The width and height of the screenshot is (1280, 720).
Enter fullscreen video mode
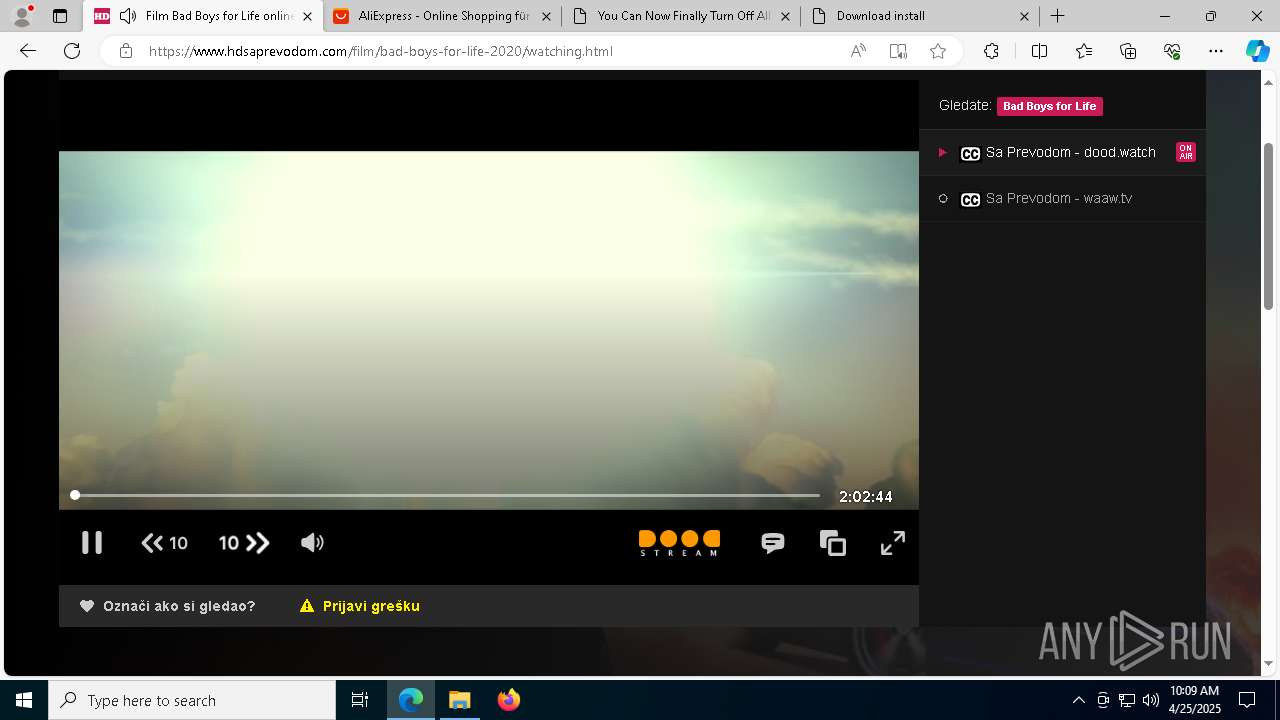coord(893,543)
